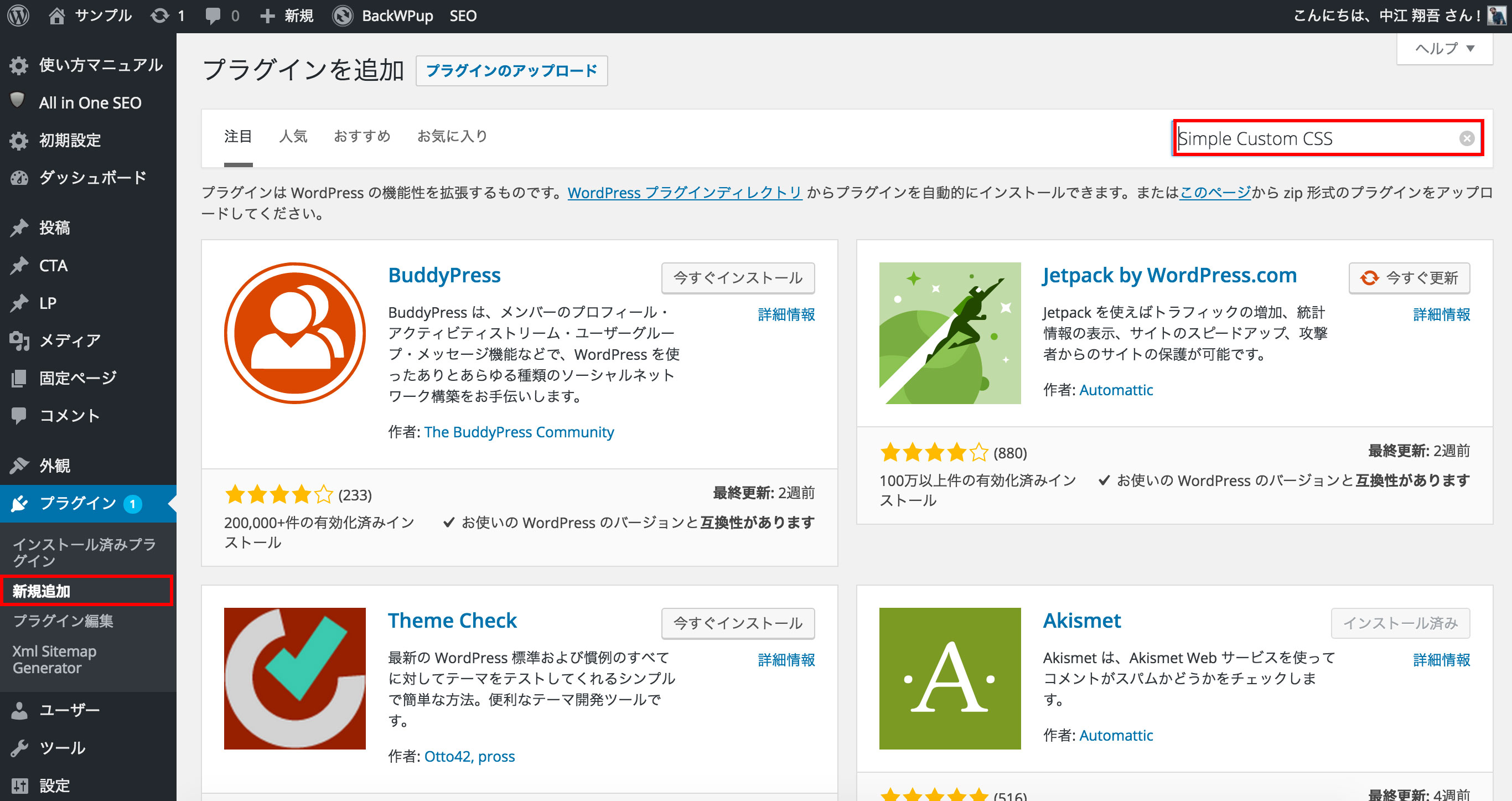
Task: Click こんにちは、中江 翔吾 さん account greeting
Action: tap(1386, 16)
